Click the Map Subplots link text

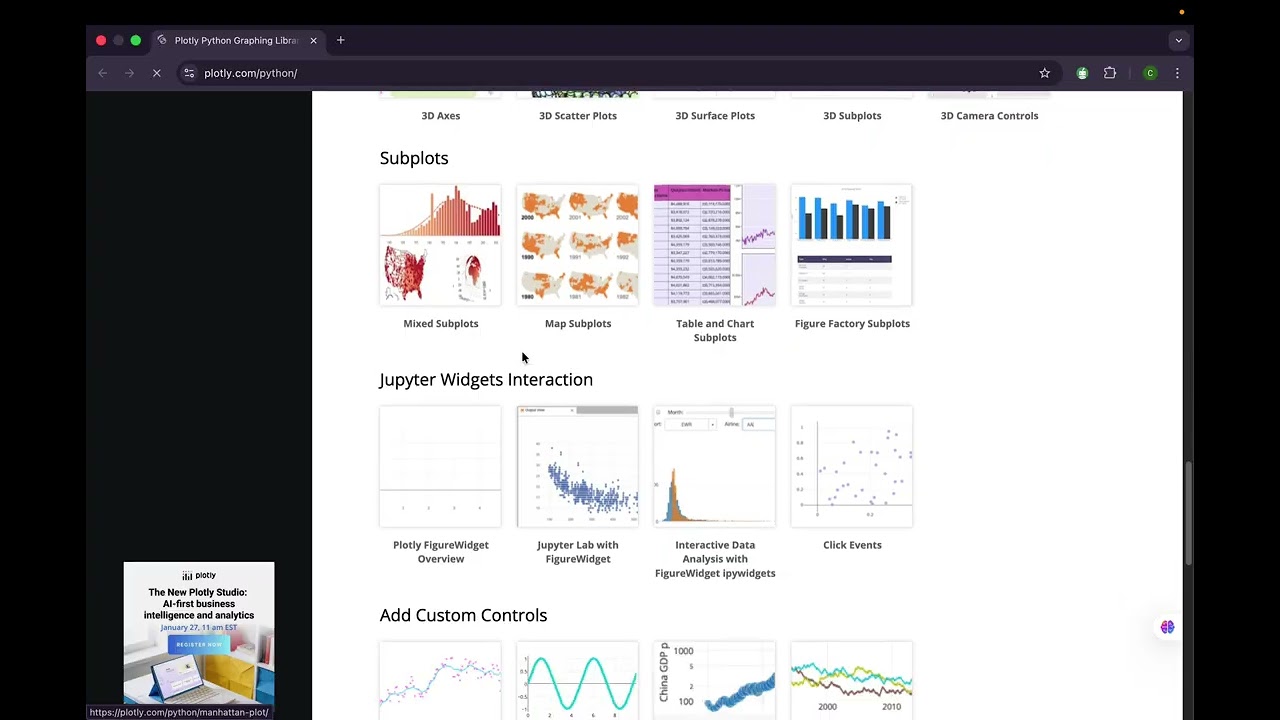point(578,323)
